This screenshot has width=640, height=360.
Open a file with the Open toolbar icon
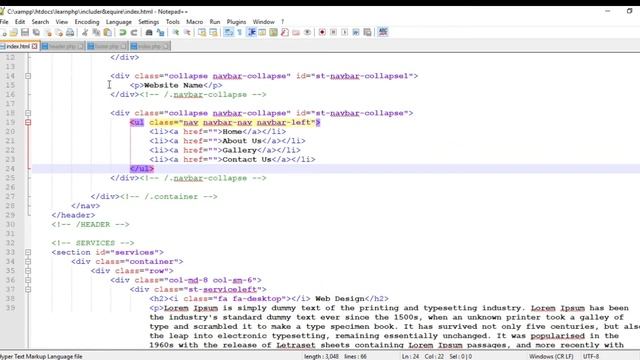click(13, 32)
